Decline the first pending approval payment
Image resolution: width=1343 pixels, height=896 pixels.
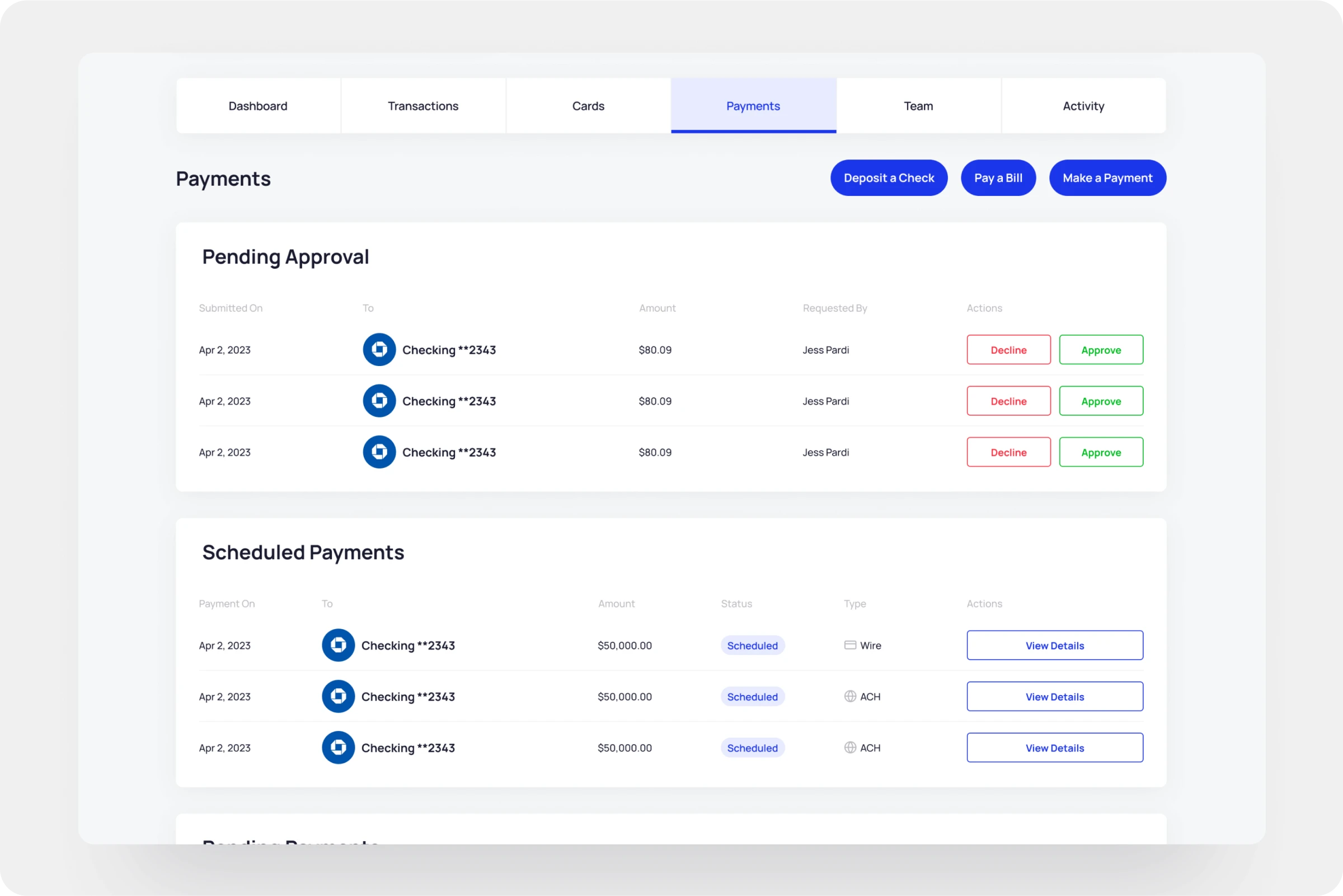pyautogui.click(x=1008, y=349)
